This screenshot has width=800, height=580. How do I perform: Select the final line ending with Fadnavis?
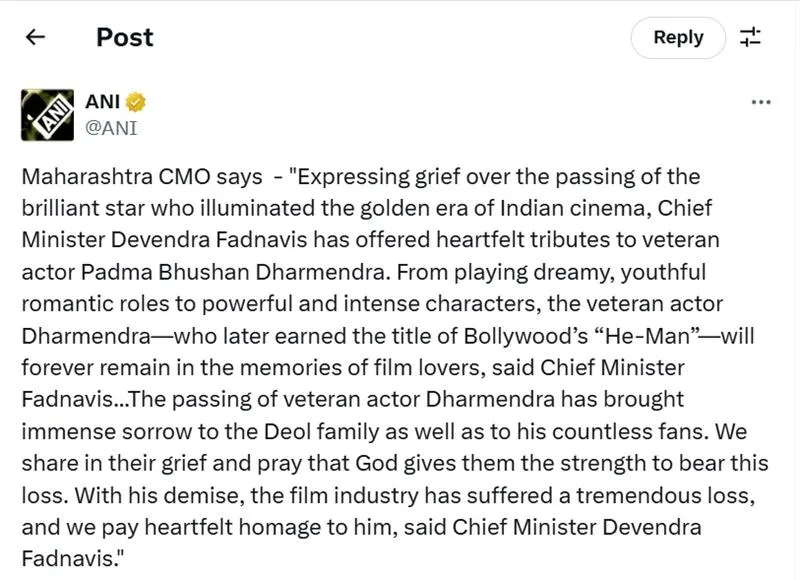(68, 557)
